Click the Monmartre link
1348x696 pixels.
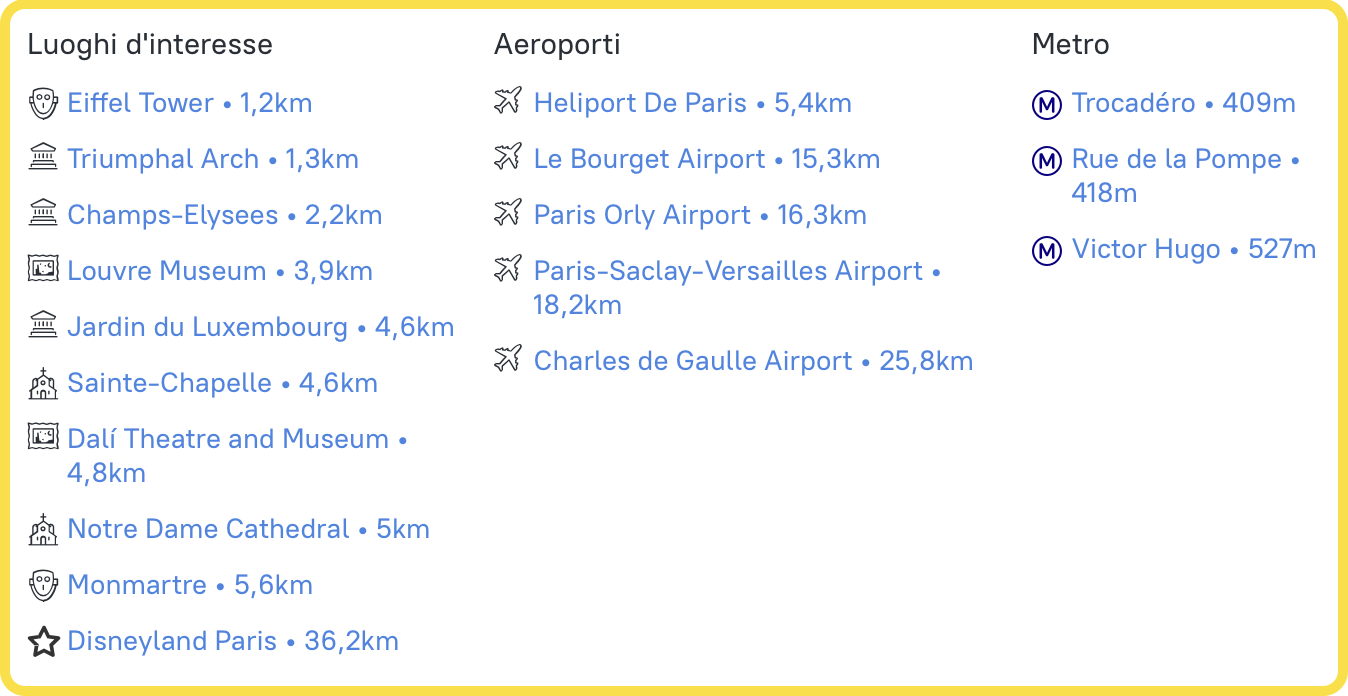pyautogui.click(x=137, y=585)
